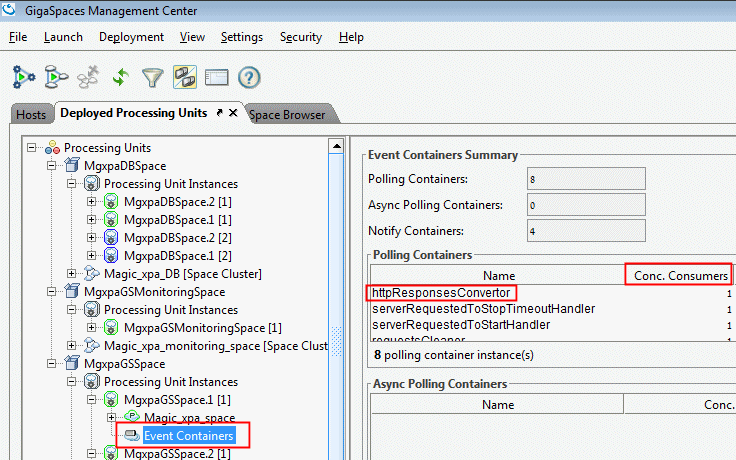Select the Deployed Processing Units tab
Viewport: 736px width, 460px height.
coord(134,113)
